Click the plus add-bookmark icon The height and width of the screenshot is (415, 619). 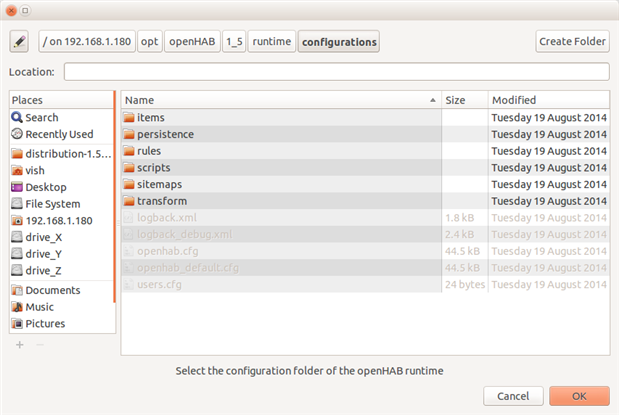click(20, 345)
